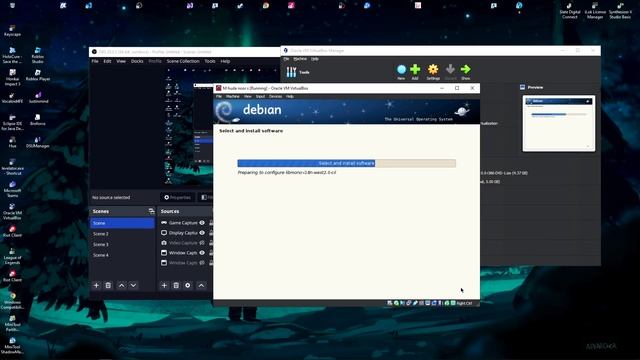Screen dimensions: 640x360
Task: Open Eclipse IDE desktop shortcut
Action: [x=12, y=122]
